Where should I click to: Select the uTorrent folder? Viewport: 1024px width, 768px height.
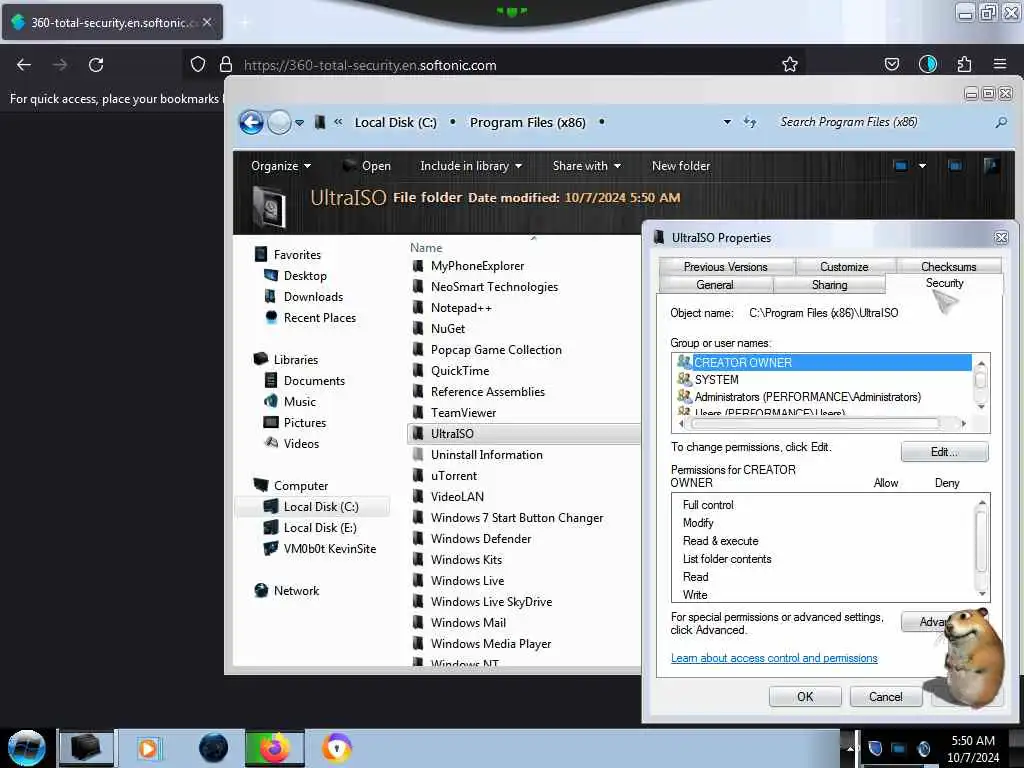(453, 475)
